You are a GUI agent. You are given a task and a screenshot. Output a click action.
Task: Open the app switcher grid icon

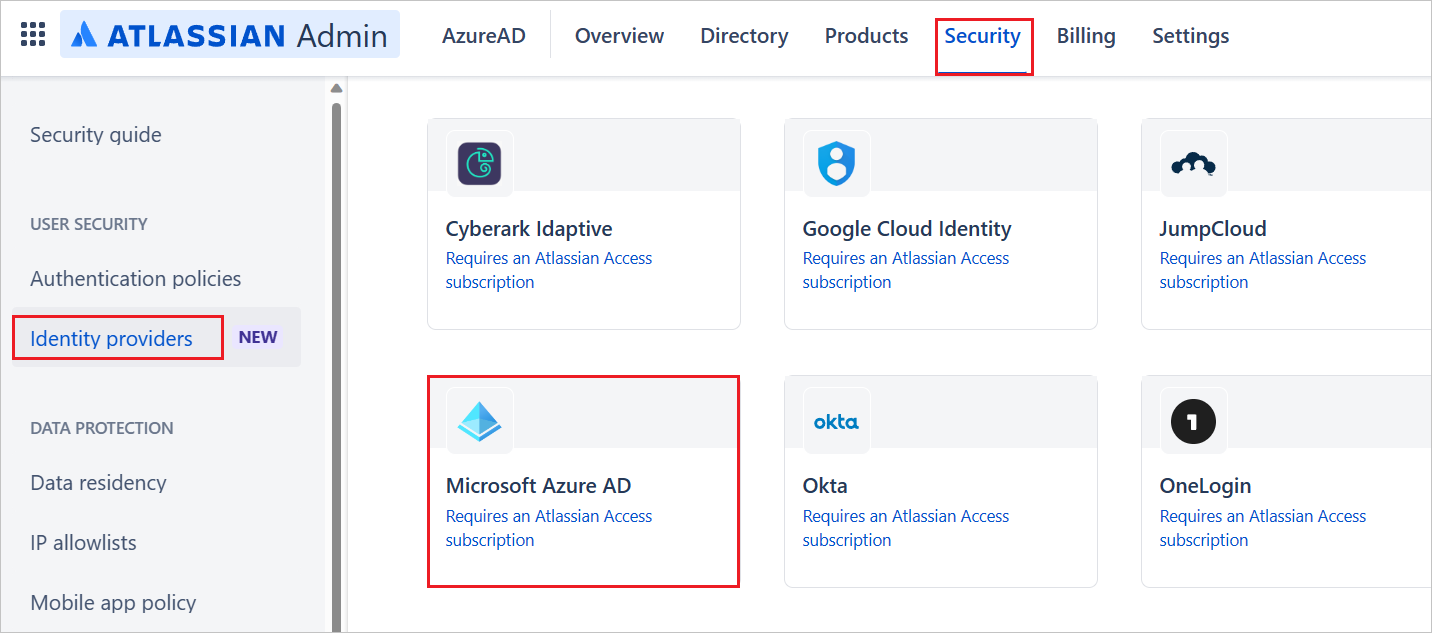pos(33,35)
